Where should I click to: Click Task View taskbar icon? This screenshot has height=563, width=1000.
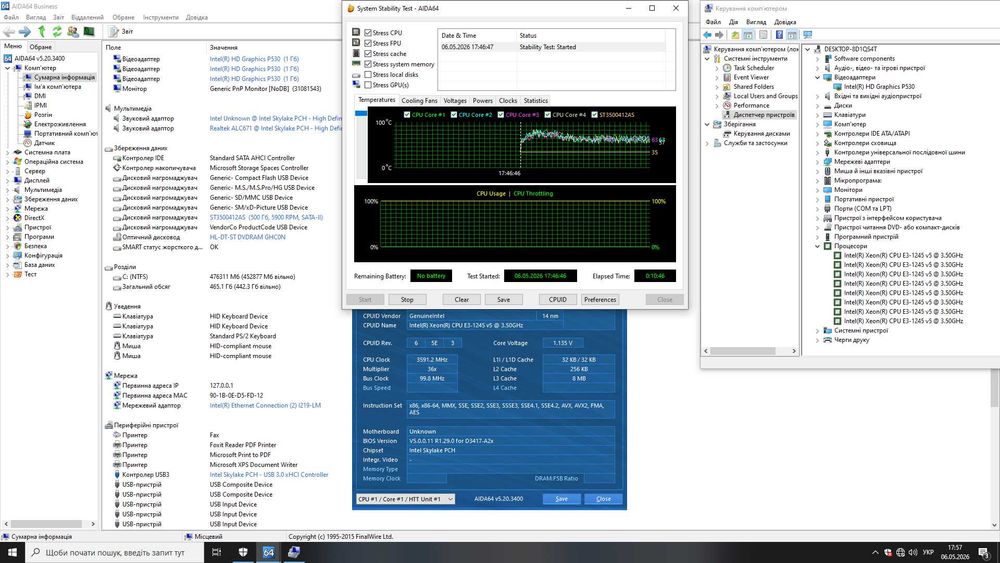point(216,552)
